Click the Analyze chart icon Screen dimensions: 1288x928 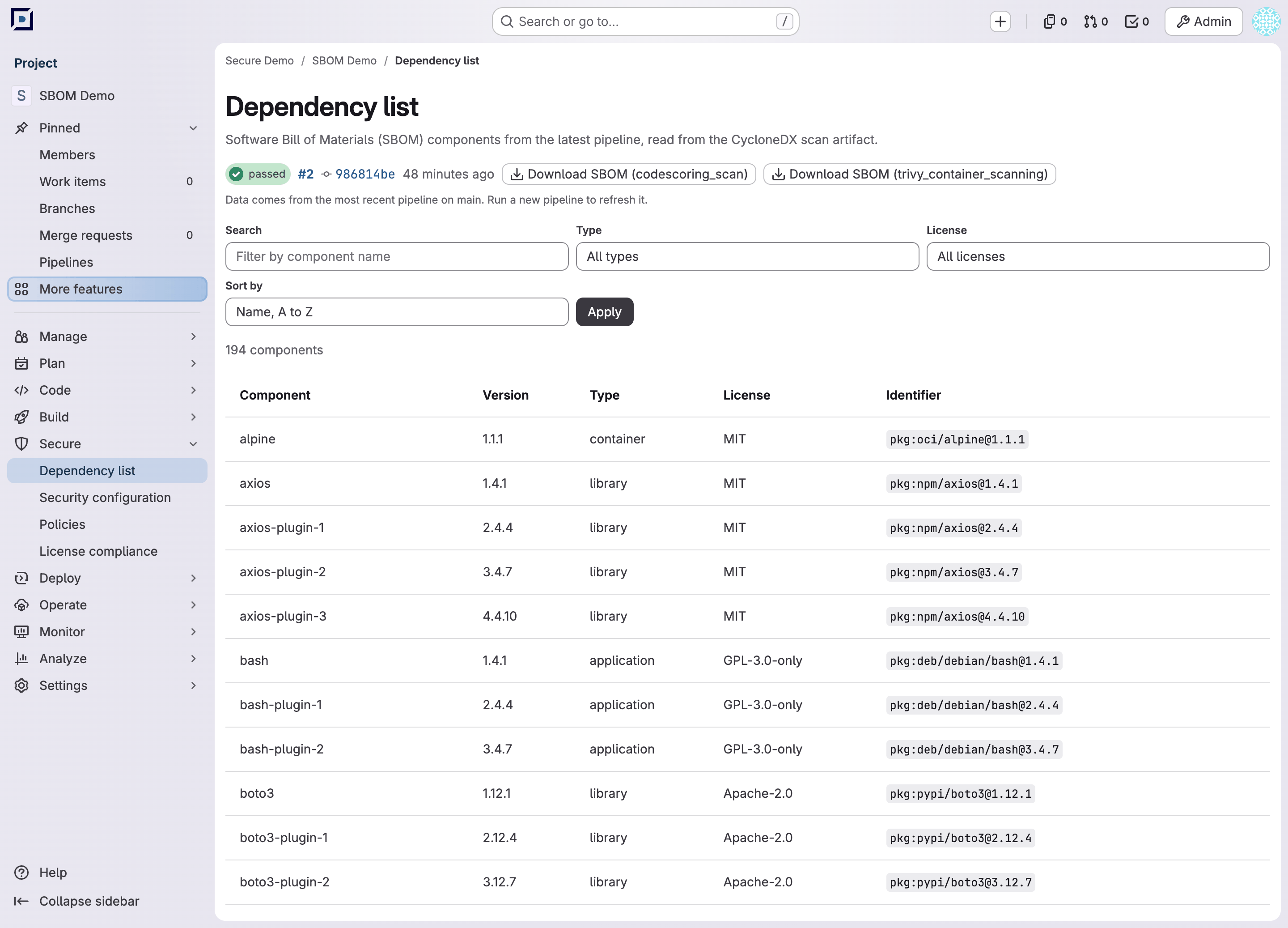21,659
